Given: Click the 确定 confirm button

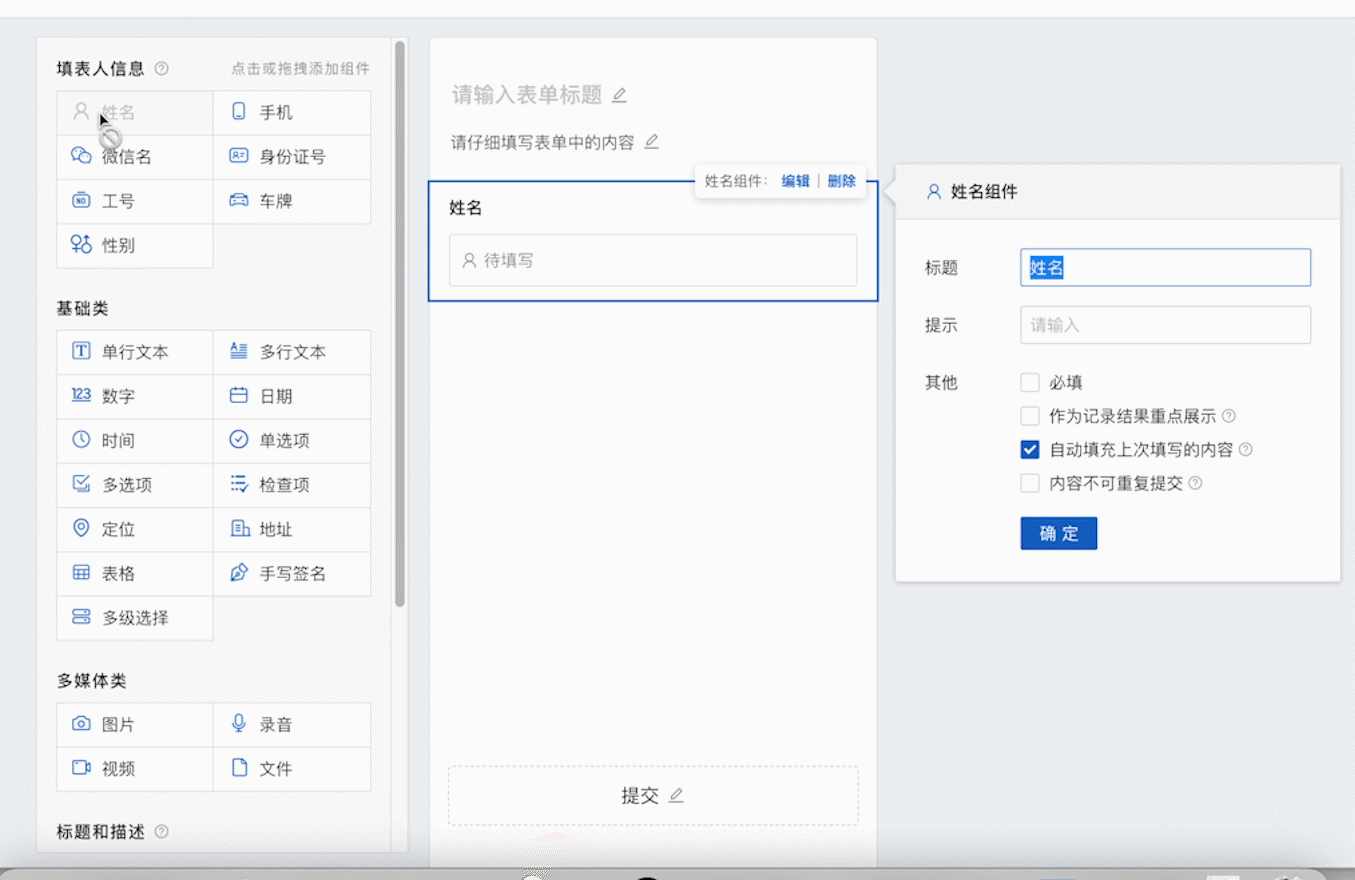Looking at the screenshot, I should (1058, 534).
